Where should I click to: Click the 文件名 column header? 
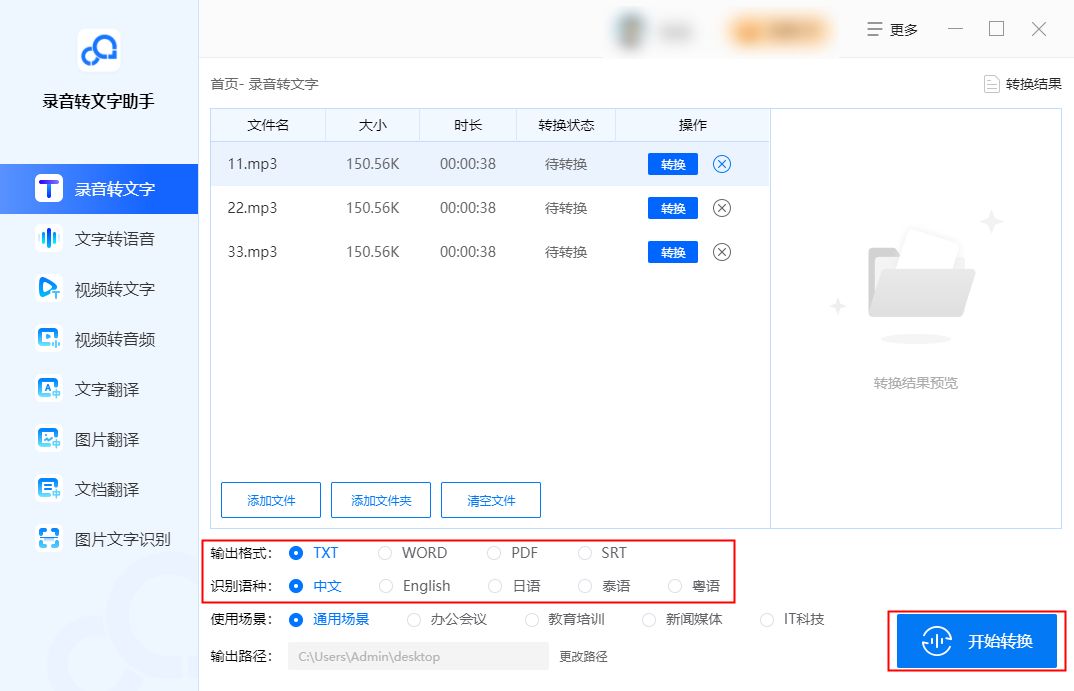(x=268, y=125)
